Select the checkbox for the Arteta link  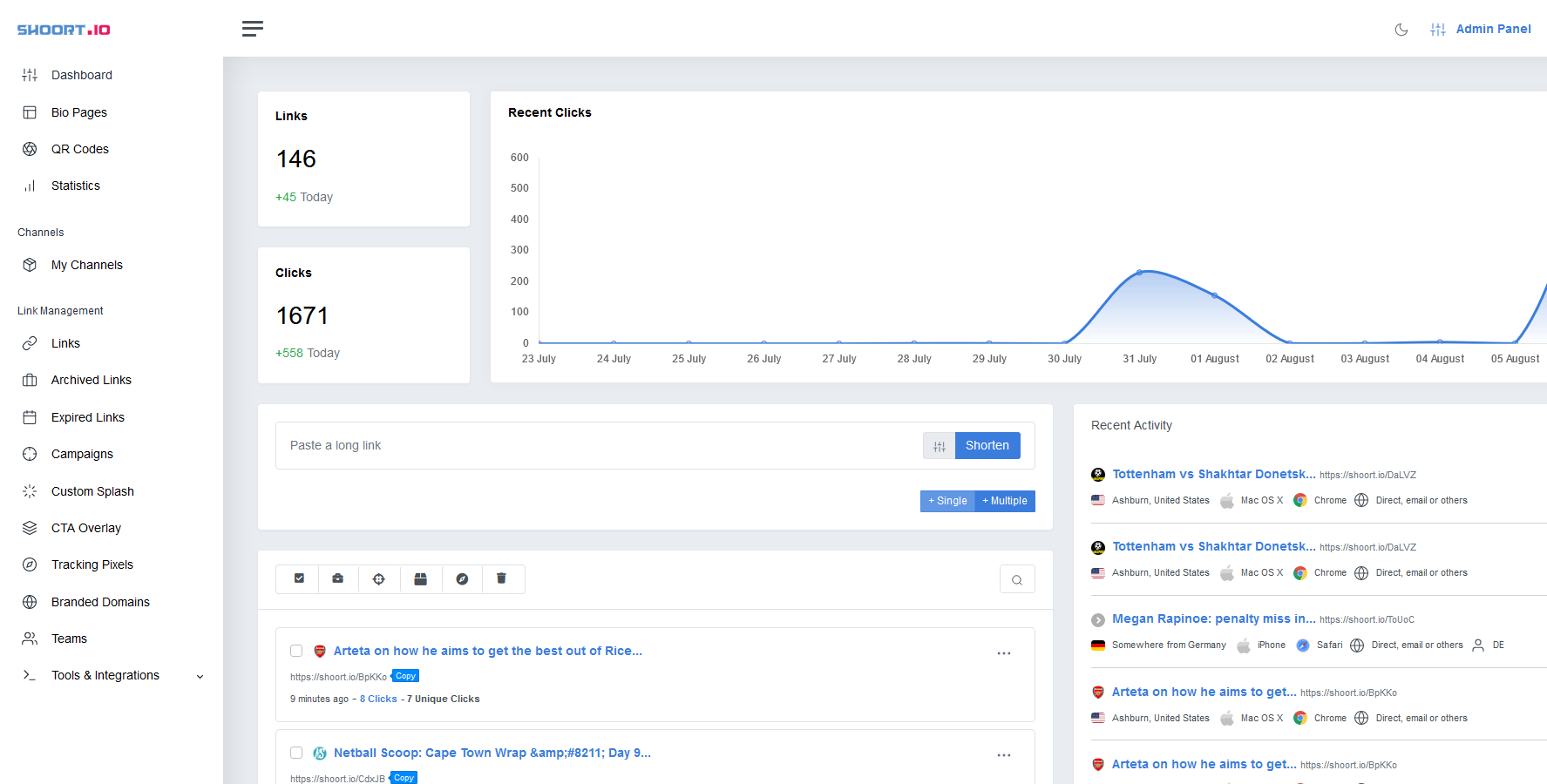(296, 651)
